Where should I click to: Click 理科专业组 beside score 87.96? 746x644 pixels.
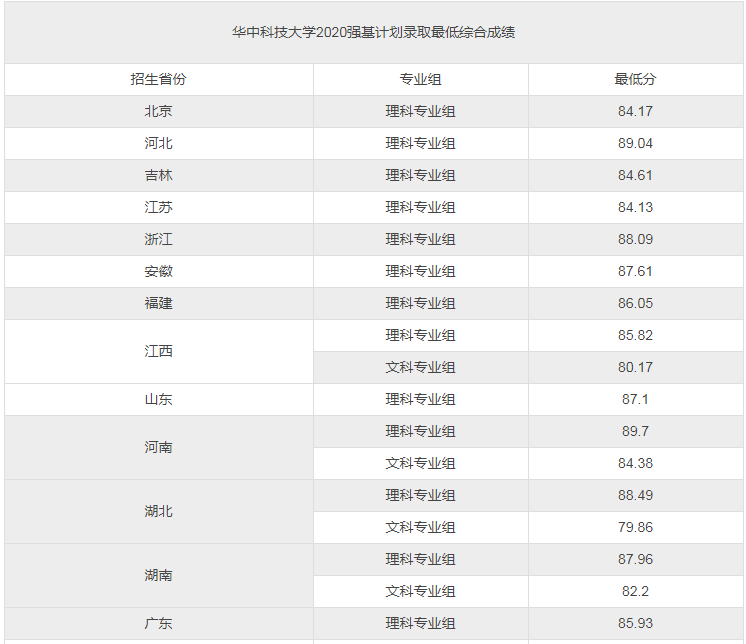point(421,559)
